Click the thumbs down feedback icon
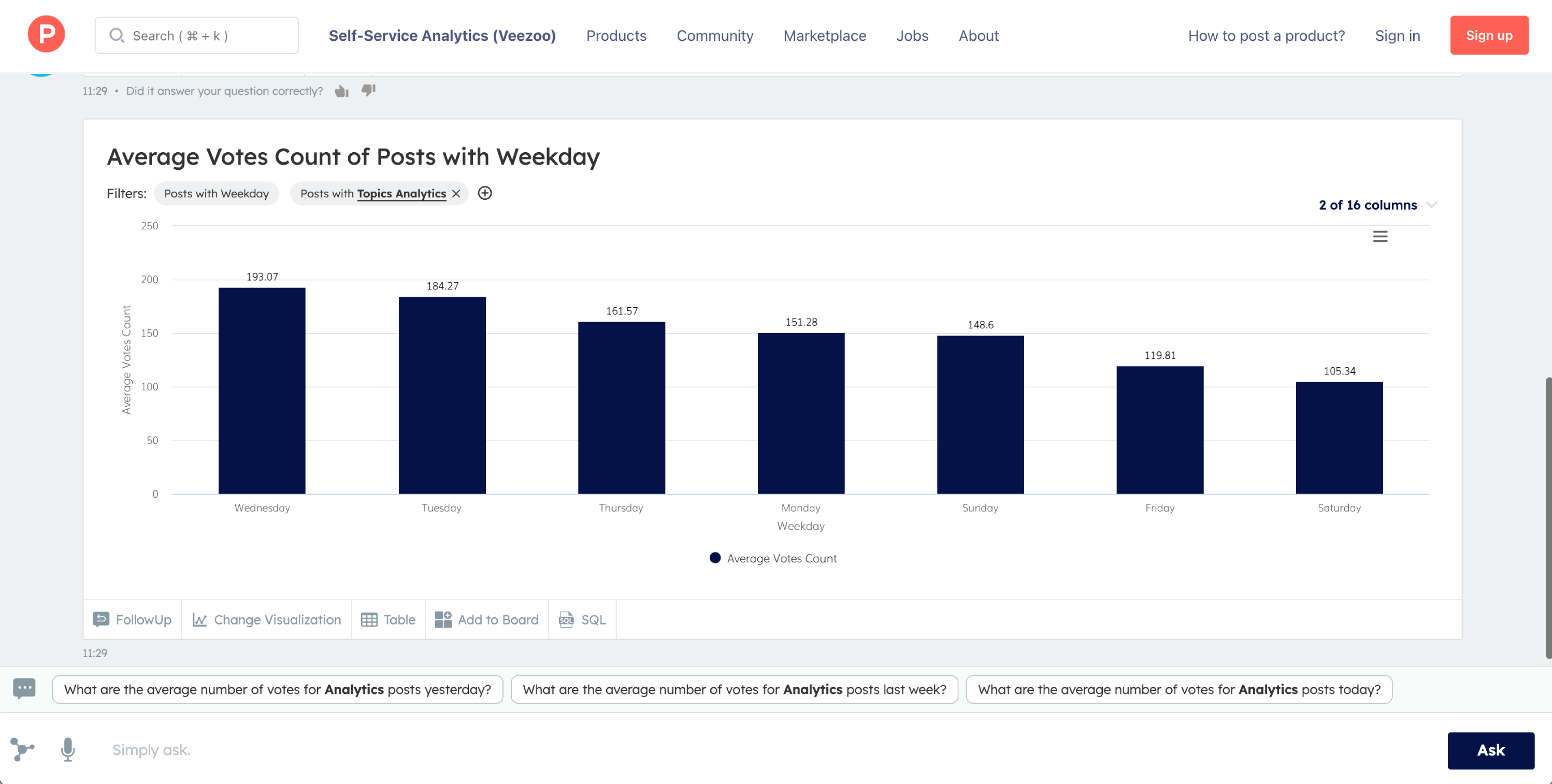Viewport: 1552px width, 784px height. 368,91
